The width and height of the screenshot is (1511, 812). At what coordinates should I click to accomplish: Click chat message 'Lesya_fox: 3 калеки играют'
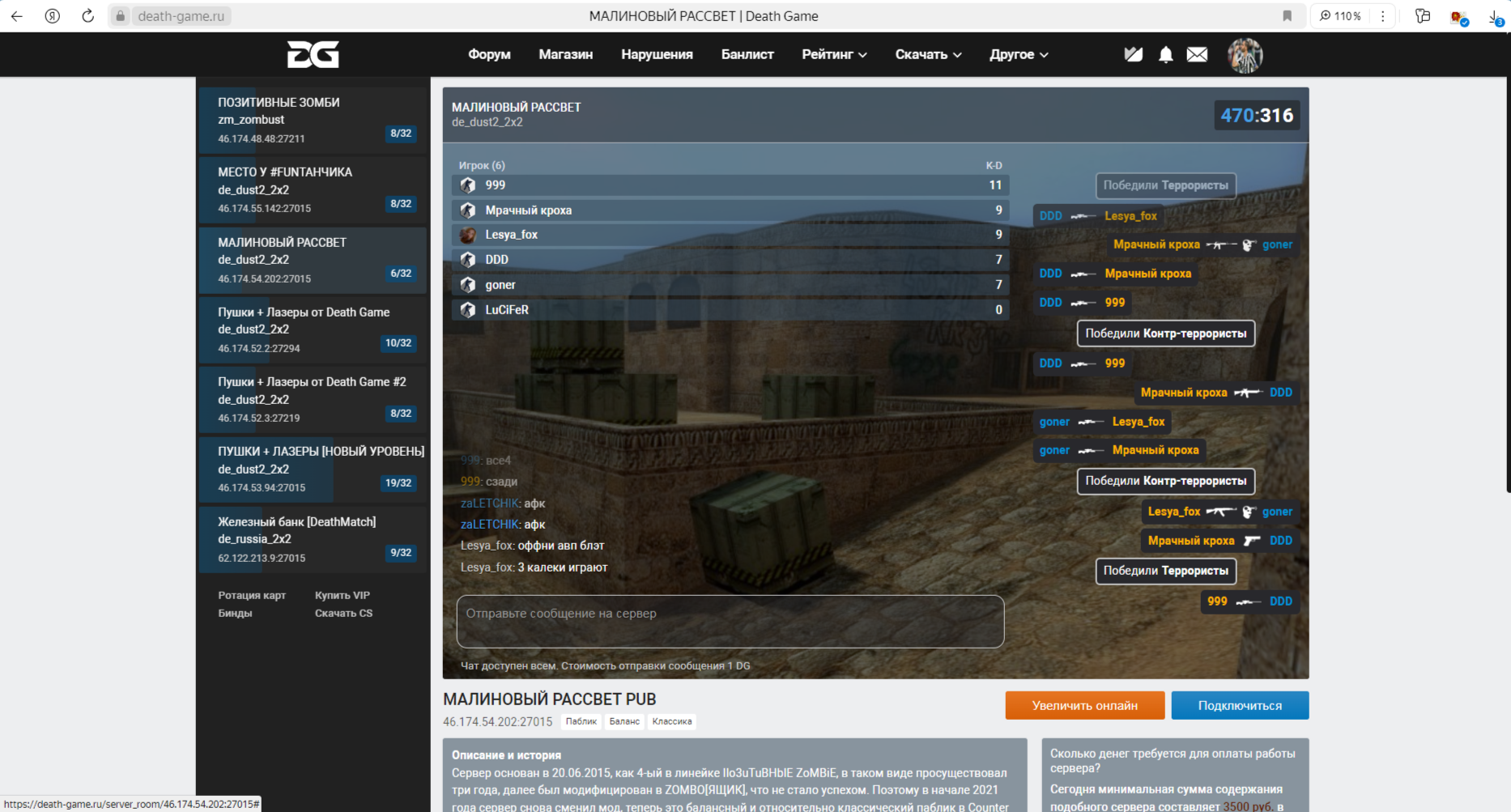[x=534, y=568]
